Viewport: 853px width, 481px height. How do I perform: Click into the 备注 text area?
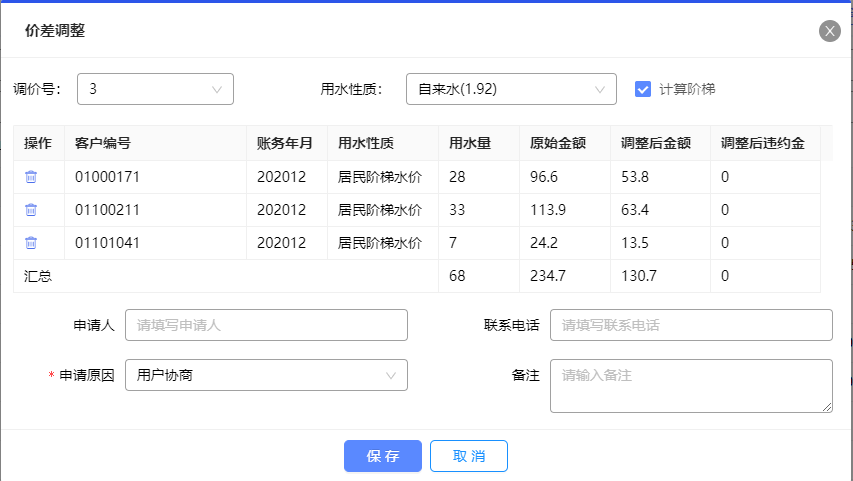[691, 386]
